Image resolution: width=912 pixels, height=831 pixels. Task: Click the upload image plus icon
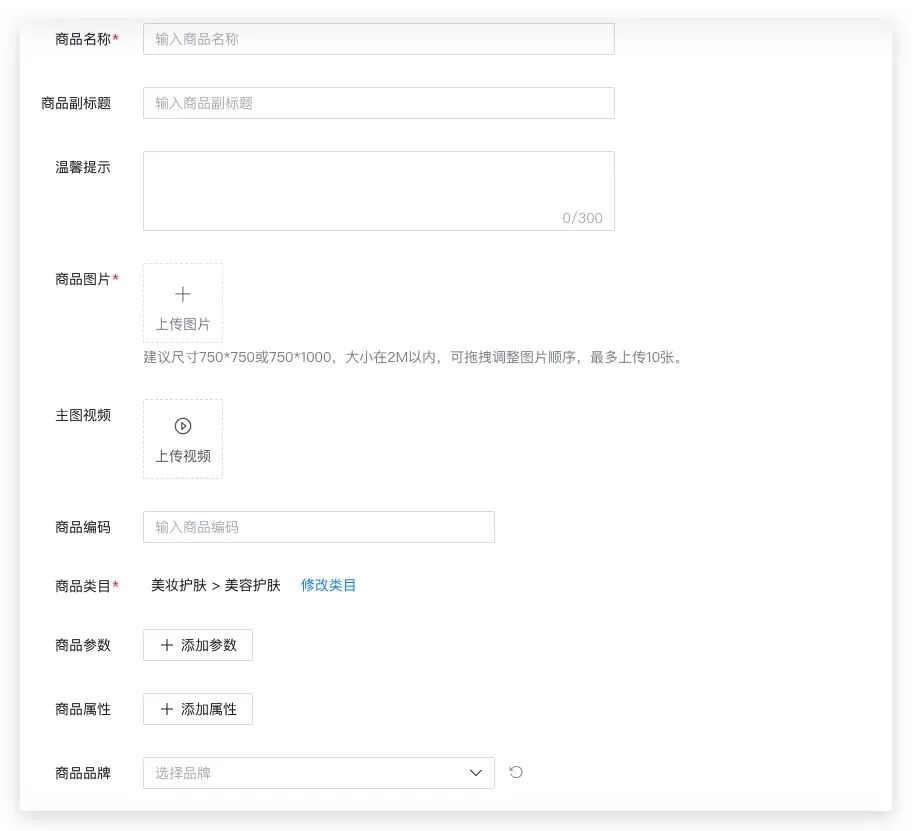pos(183,294)
